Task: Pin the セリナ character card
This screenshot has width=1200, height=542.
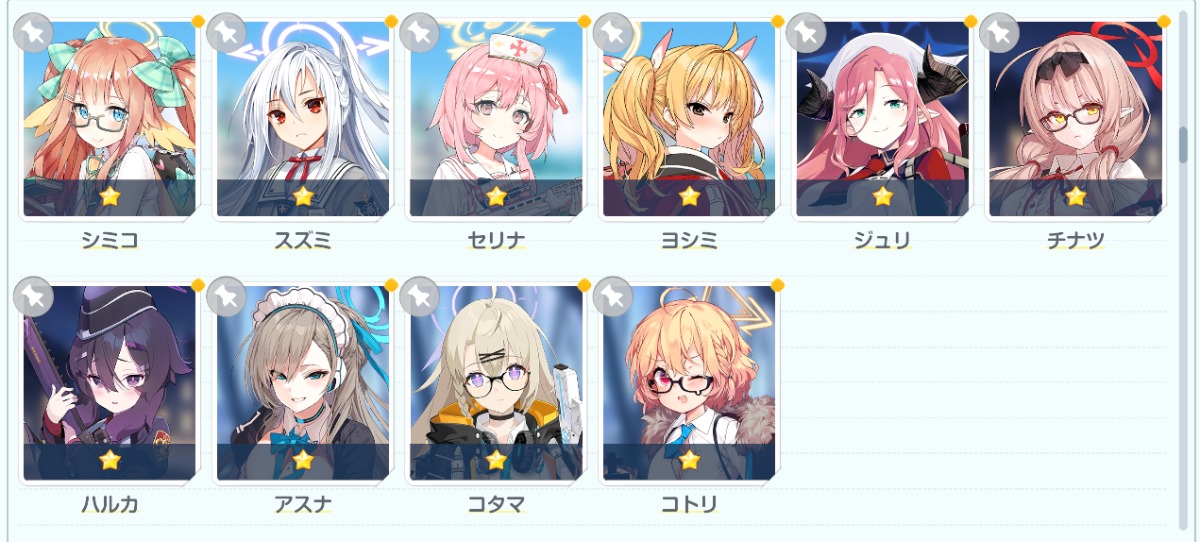Action: click(x=419, y=32)
